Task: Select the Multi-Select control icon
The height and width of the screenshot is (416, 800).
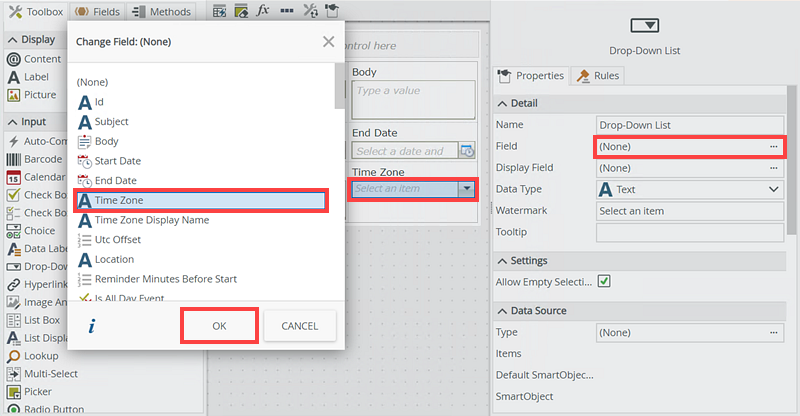Action: (14, 374)
